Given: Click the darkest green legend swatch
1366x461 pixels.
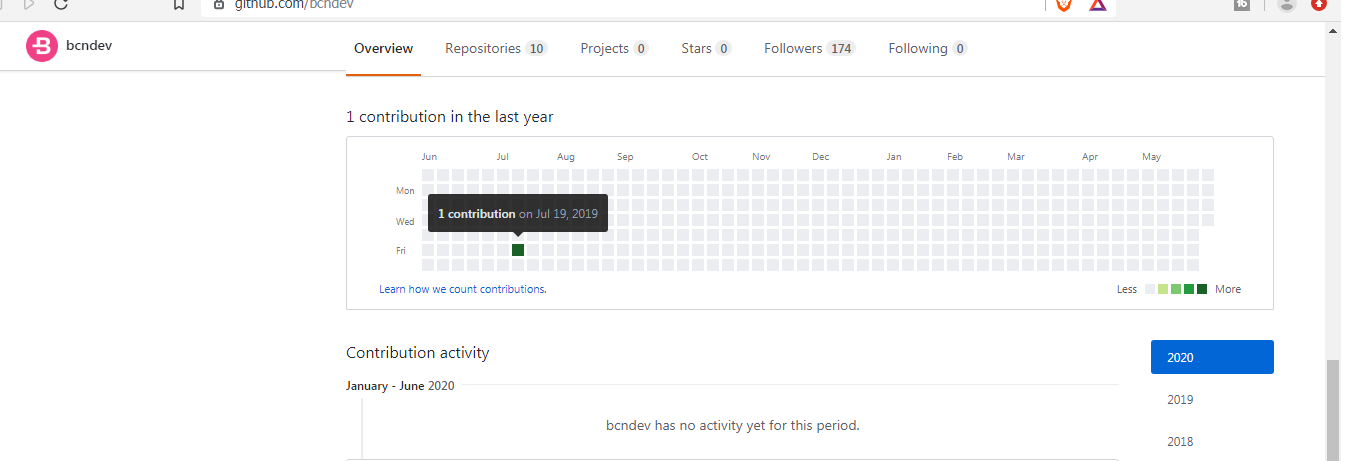Looking at the screenshot, I should click(x=1202, y=289).
